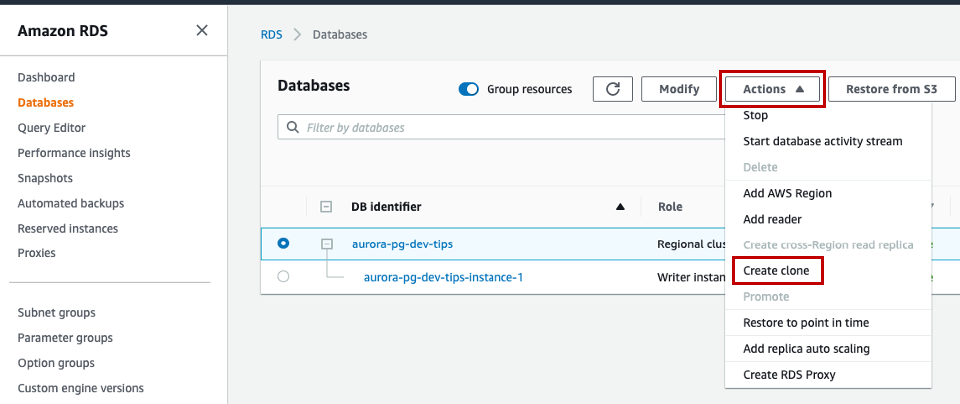This screenshot has height=404, width=960.
Task: Open the aurora-pg-dev-tips-instance-1 link
Action: (x=443, y=277)
